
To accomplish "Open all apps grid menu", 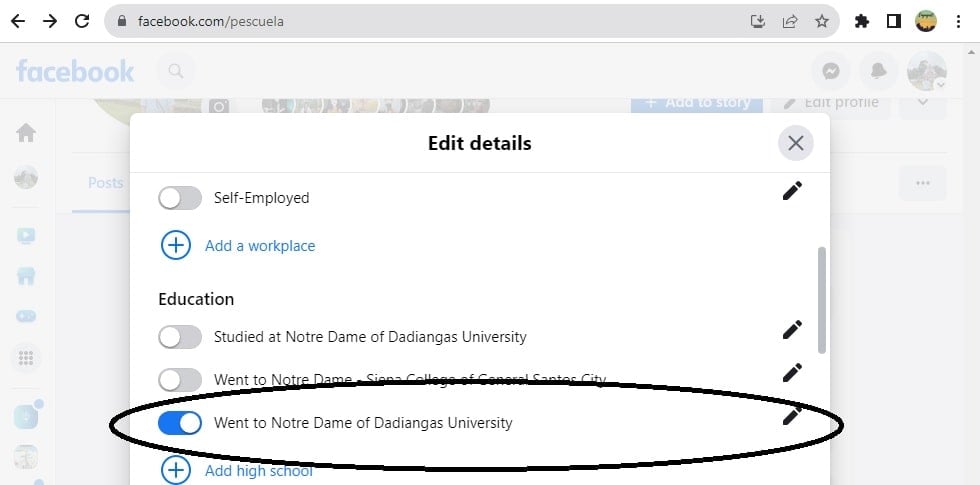I will [26, 358].
